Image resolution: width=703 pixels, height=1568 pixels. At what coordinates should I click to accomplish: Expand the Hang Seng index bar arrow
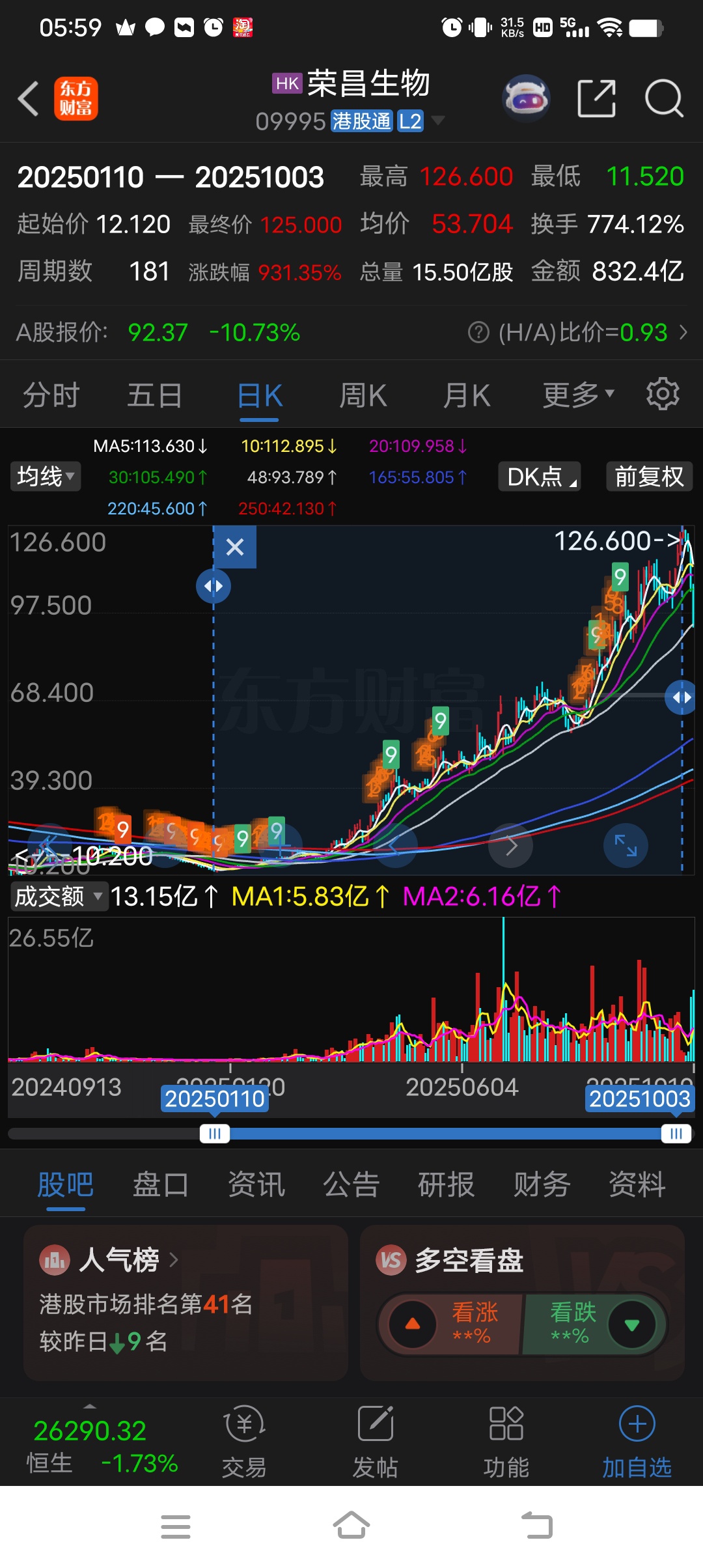(x=90, y=1407)
